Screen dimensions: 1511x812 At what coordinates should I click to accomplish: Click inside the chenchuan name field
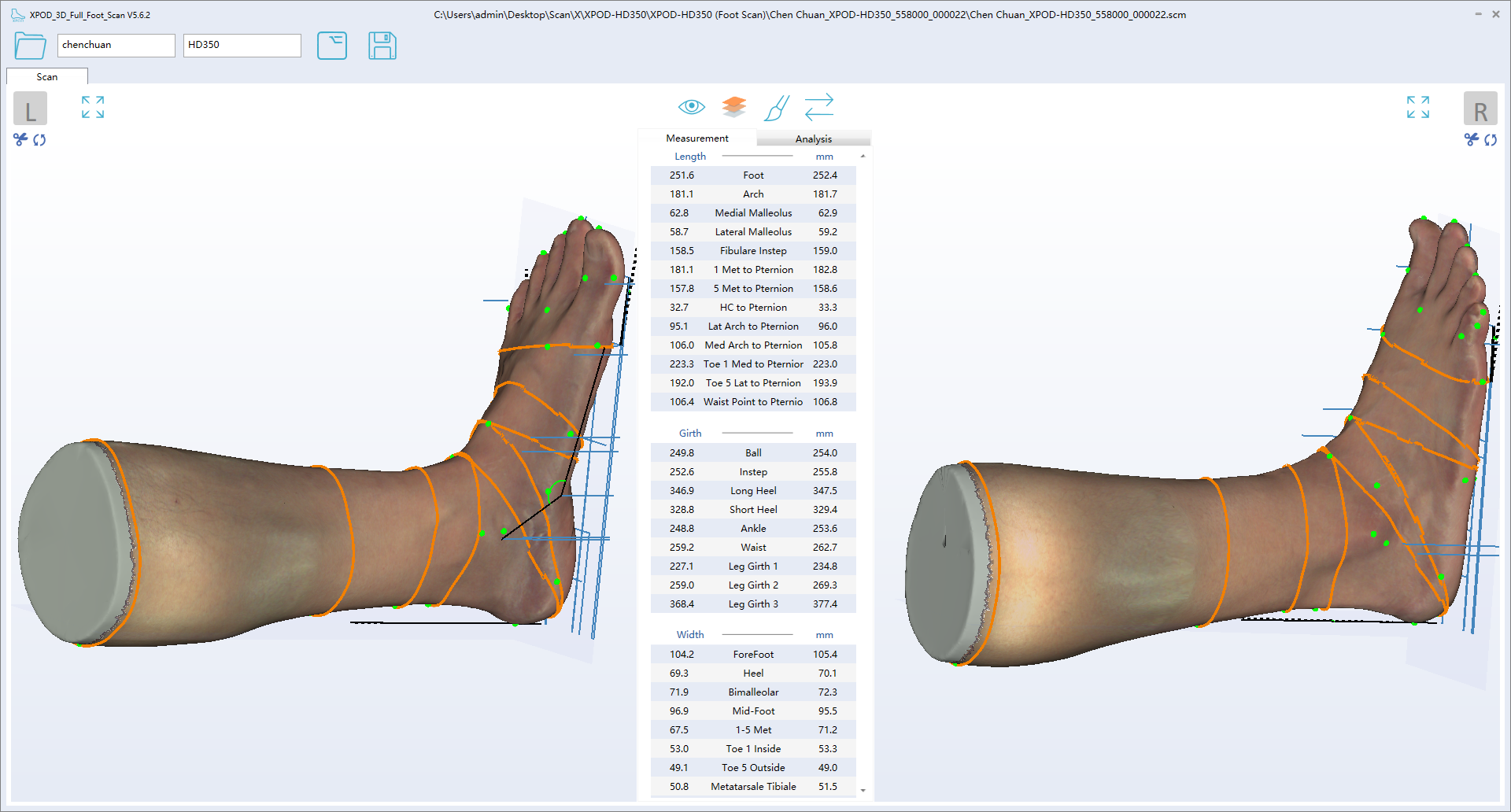click(x=116, y=45)
